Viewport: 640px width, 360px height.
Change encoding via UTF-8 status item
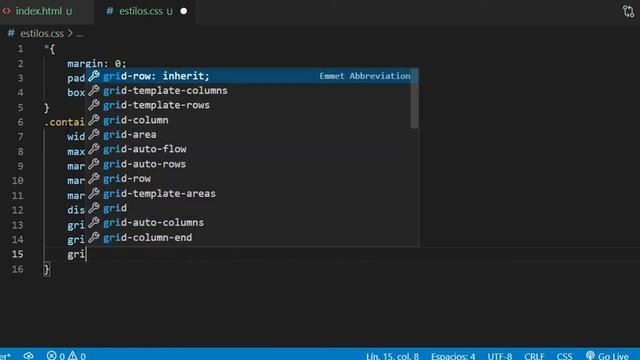pyautogui.click(x=500, y=356)
